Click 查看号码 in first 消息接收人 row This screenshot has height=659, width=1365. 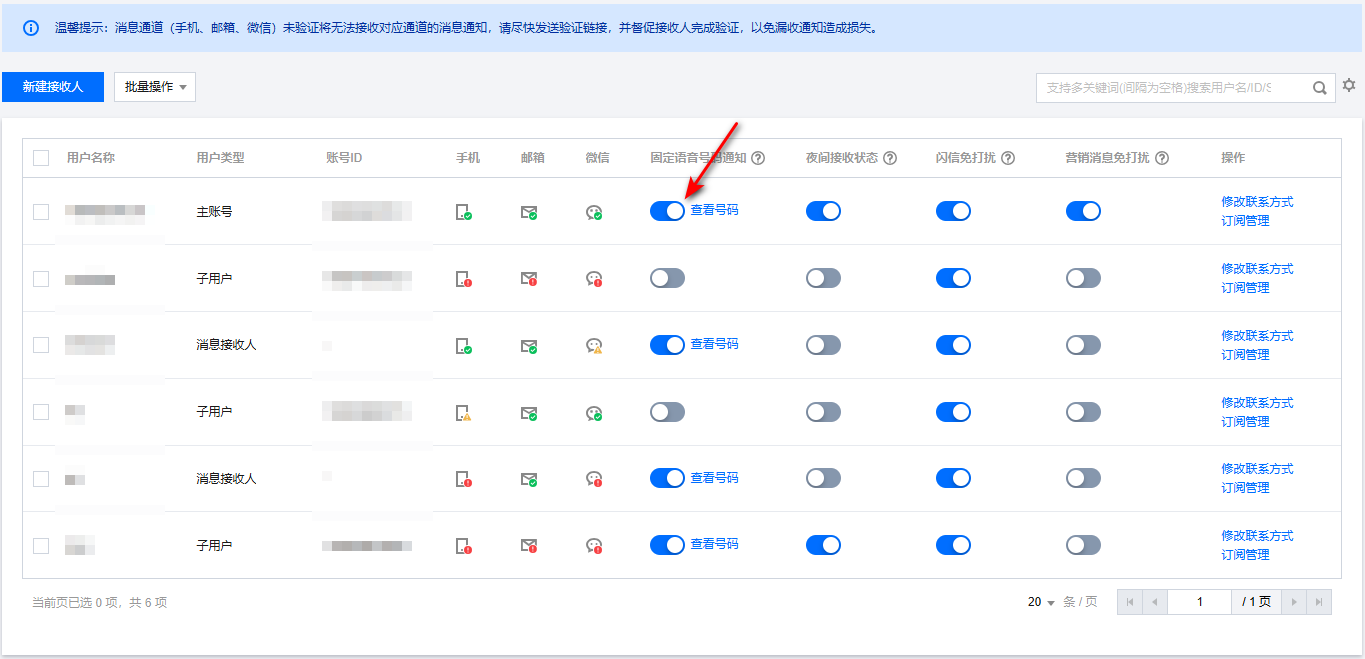[x=714, y=344]
